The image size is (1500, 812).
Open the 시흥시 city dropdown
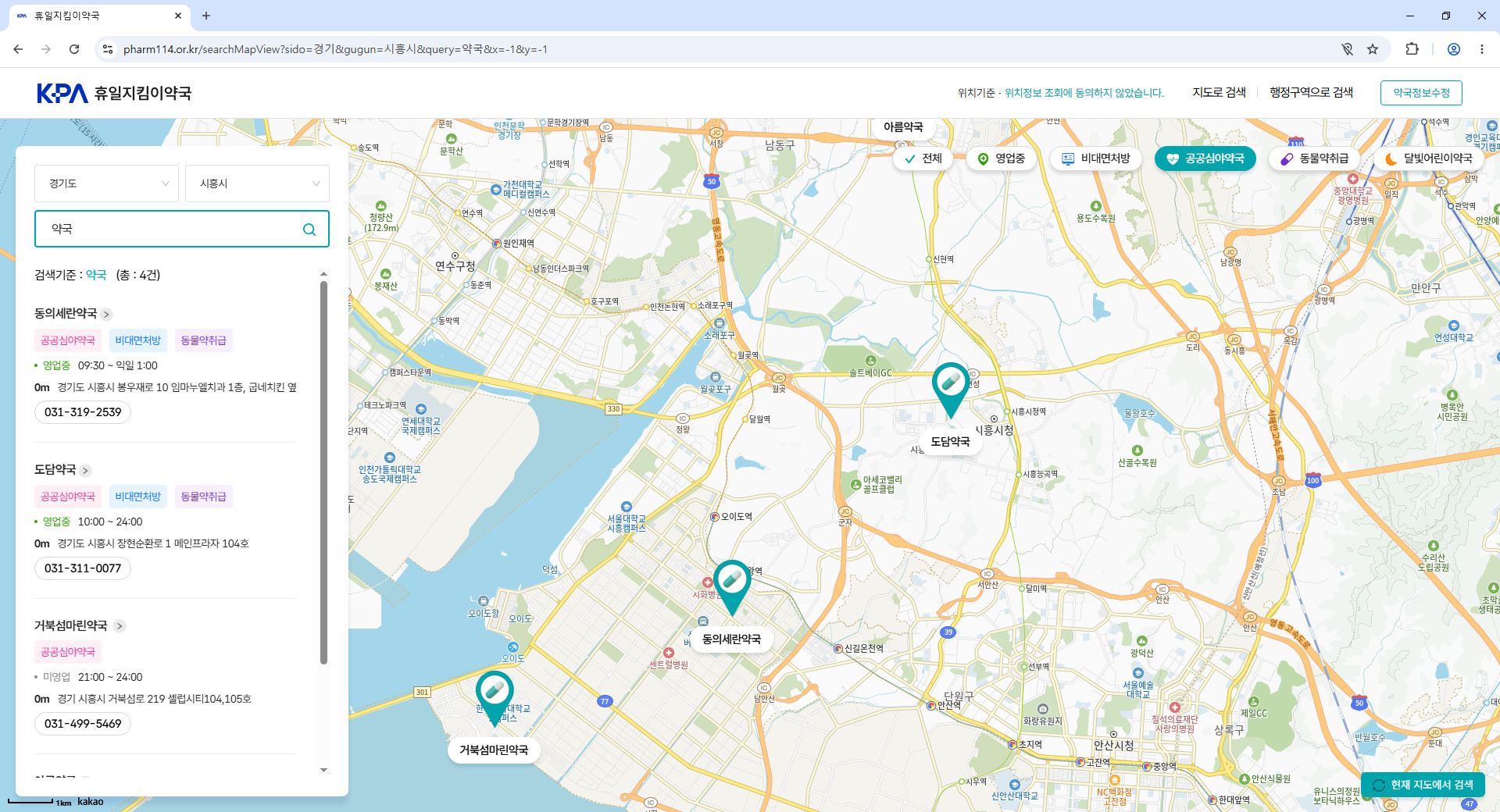257,183
